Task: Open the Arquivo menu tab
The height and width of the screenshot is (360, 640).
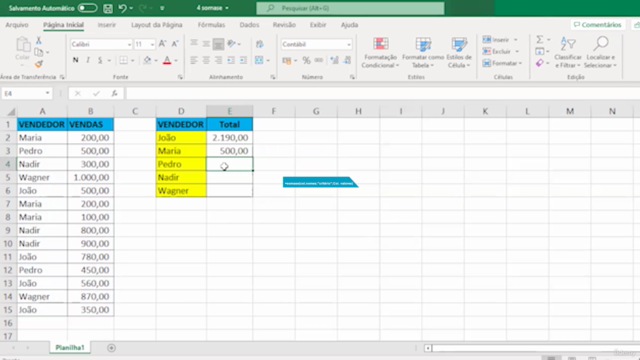Action: (17, 25)
